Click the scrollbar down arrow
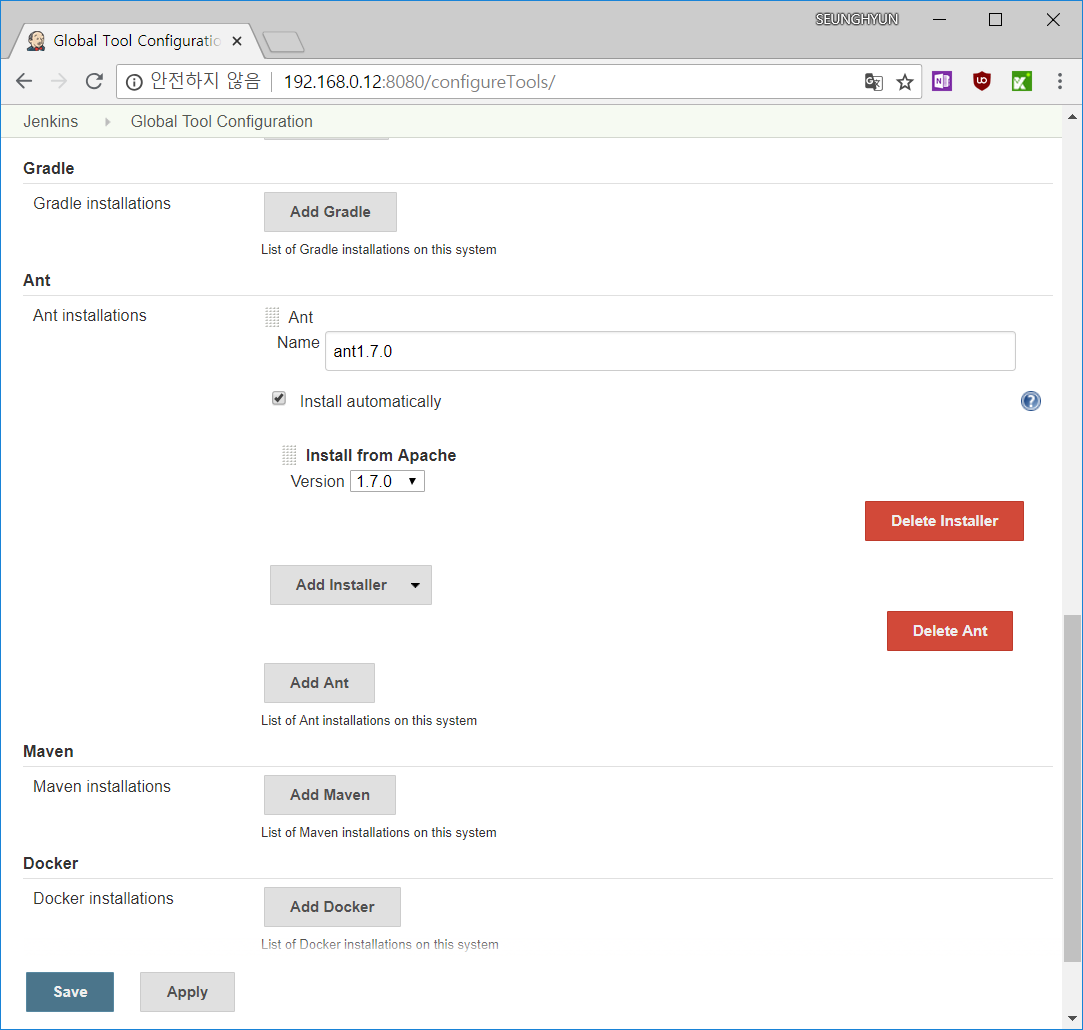 pos(1072,1018)
